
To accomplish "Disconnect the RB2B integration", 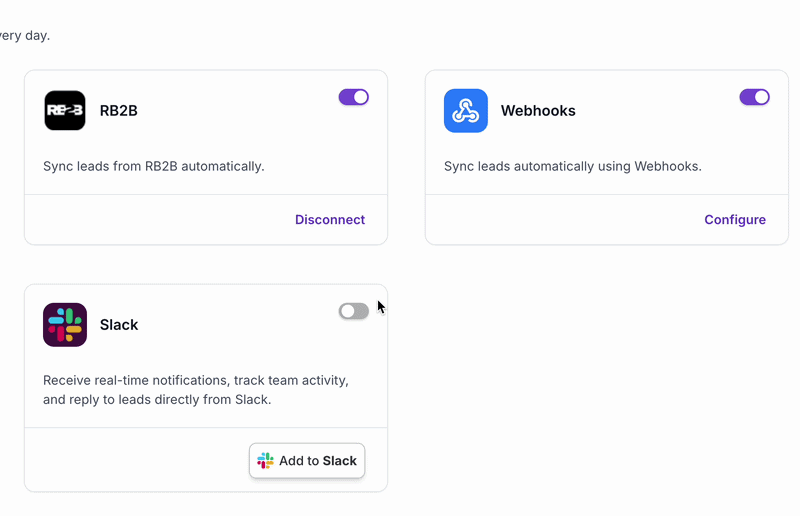I will (x=330, y=219).
